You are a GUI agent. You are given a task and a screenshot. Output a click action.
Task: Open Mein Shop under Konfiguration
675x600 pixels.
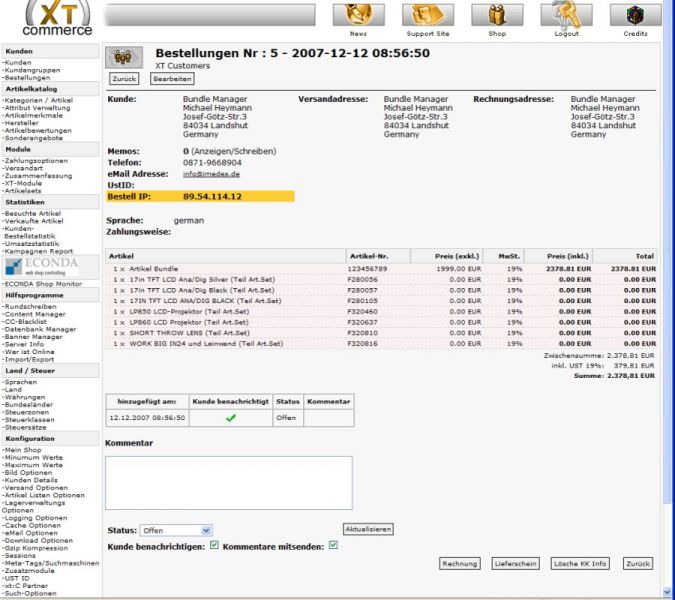click(x=22, y=450)
